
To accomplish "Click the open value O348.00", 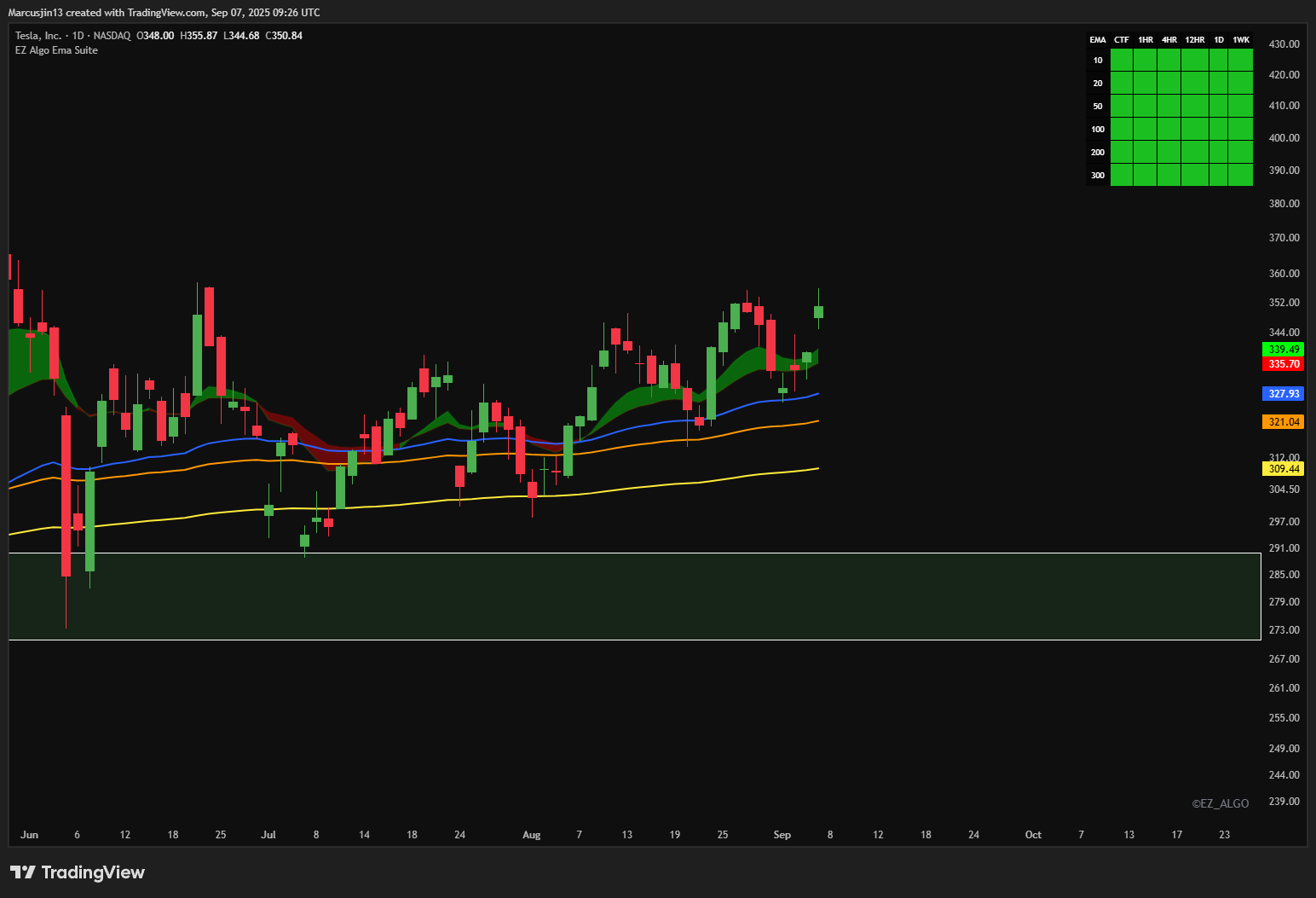I will click(x=155, y=36).
